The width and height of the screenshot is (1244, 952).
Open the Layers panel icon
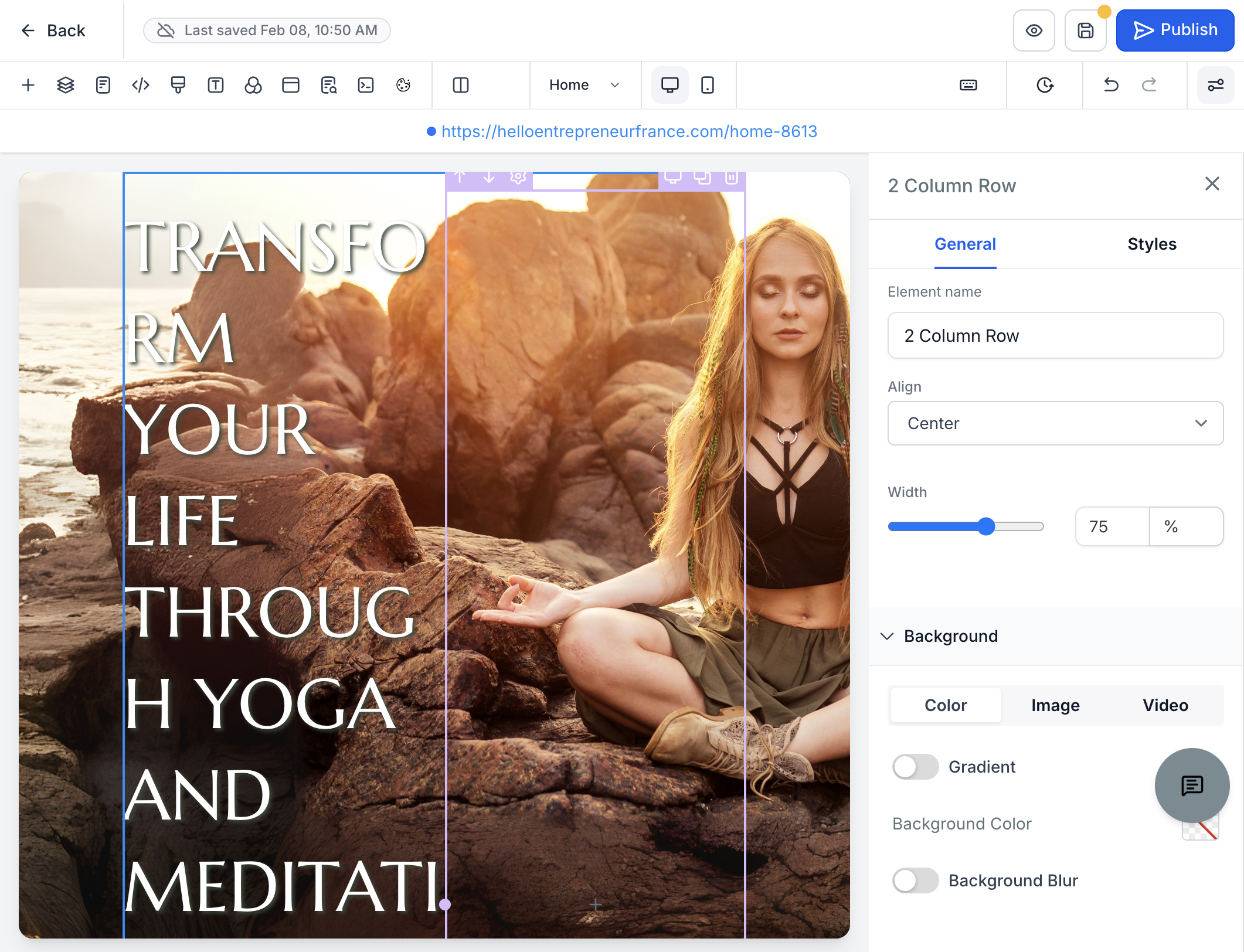click(66, 86)
